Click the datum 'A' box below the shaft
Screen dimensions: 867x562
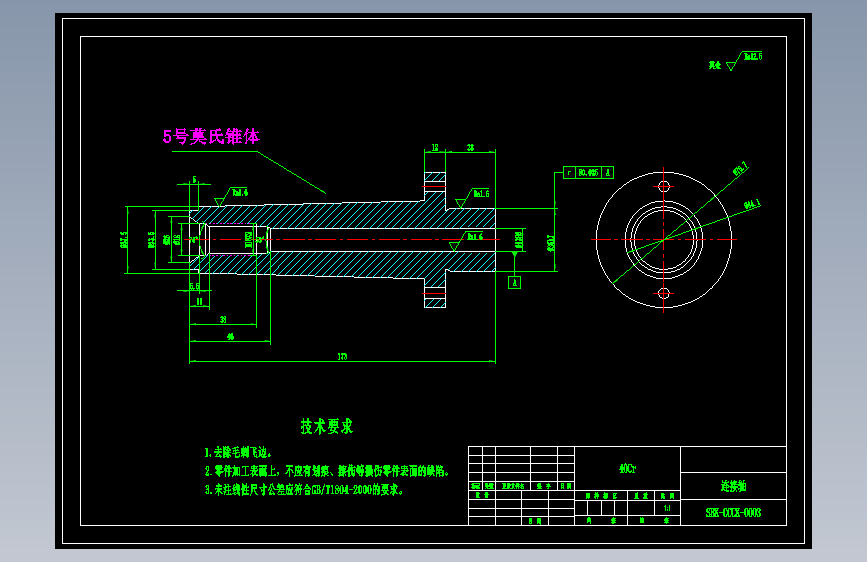[514, 283]
